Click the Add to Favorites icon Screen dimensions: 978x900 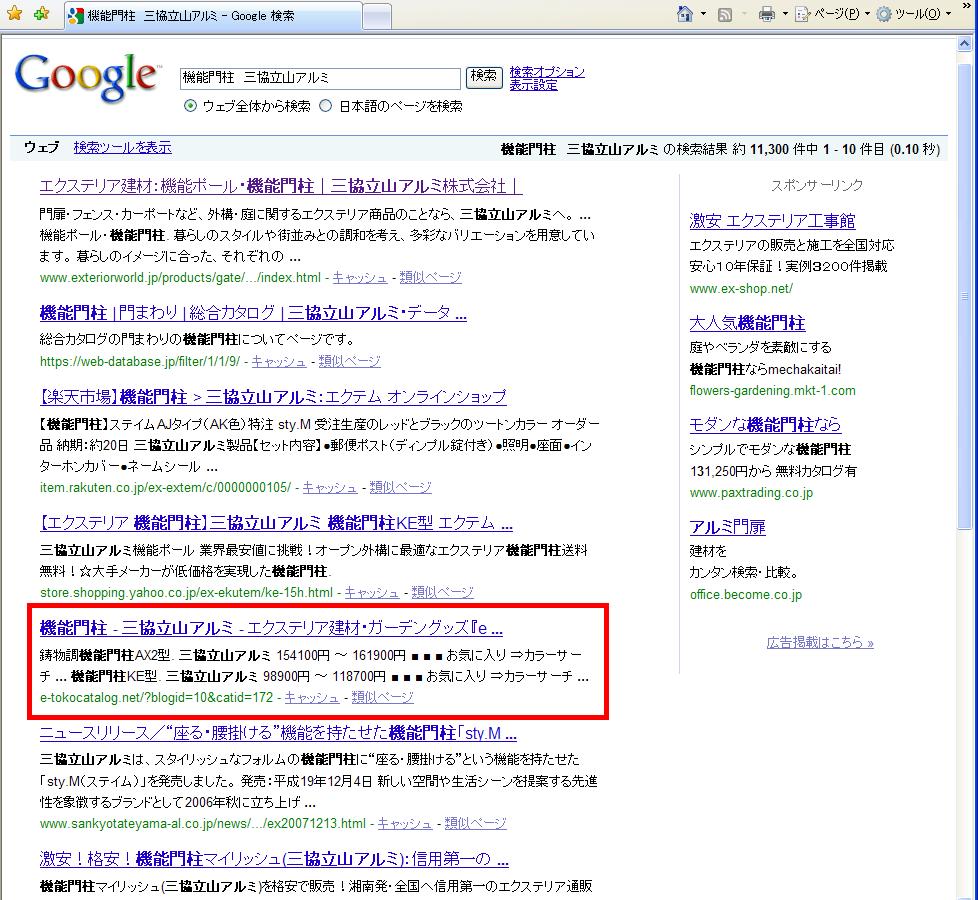tap(41, 14)
